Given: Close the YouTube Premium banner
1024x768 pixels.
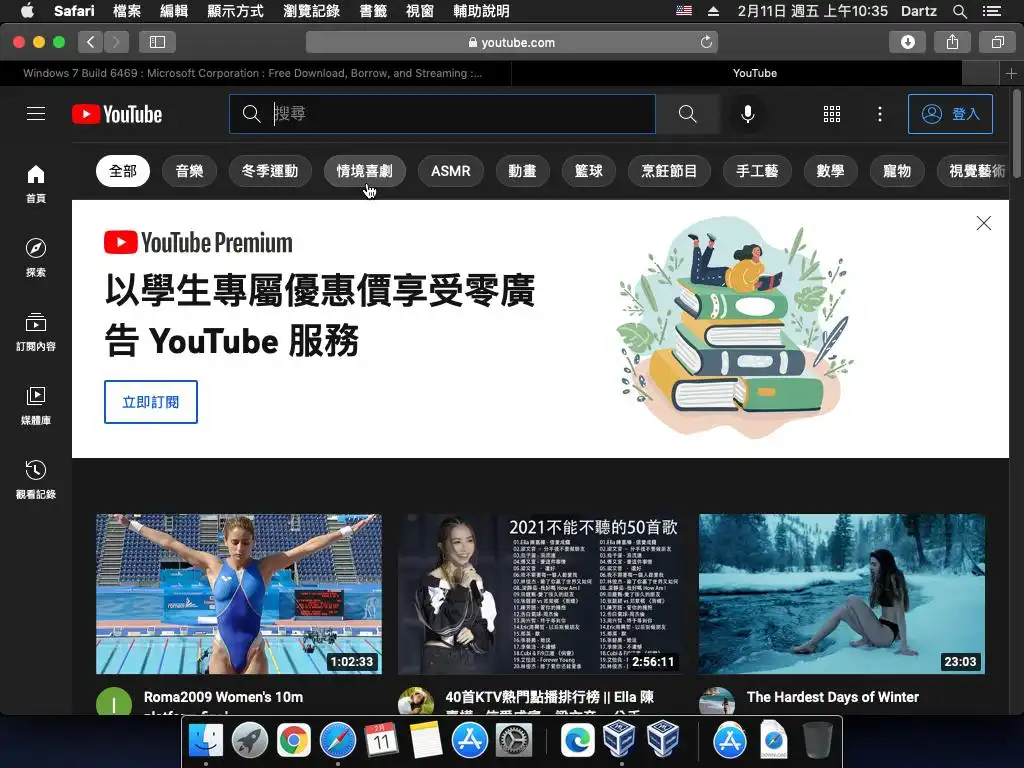Looking at the screenshot, I should (984, 223).
